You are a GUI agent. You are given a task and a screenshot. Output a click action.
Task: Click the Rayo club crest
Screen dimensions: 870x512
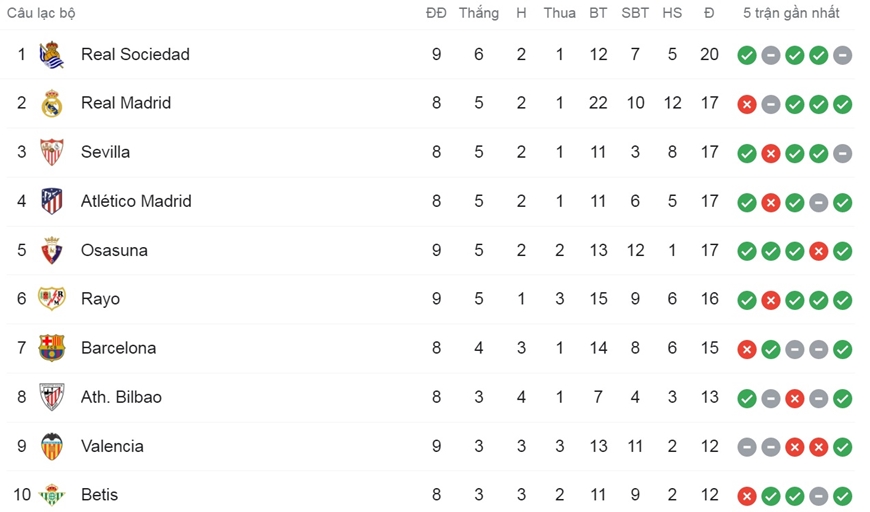(x=52, y=299)
